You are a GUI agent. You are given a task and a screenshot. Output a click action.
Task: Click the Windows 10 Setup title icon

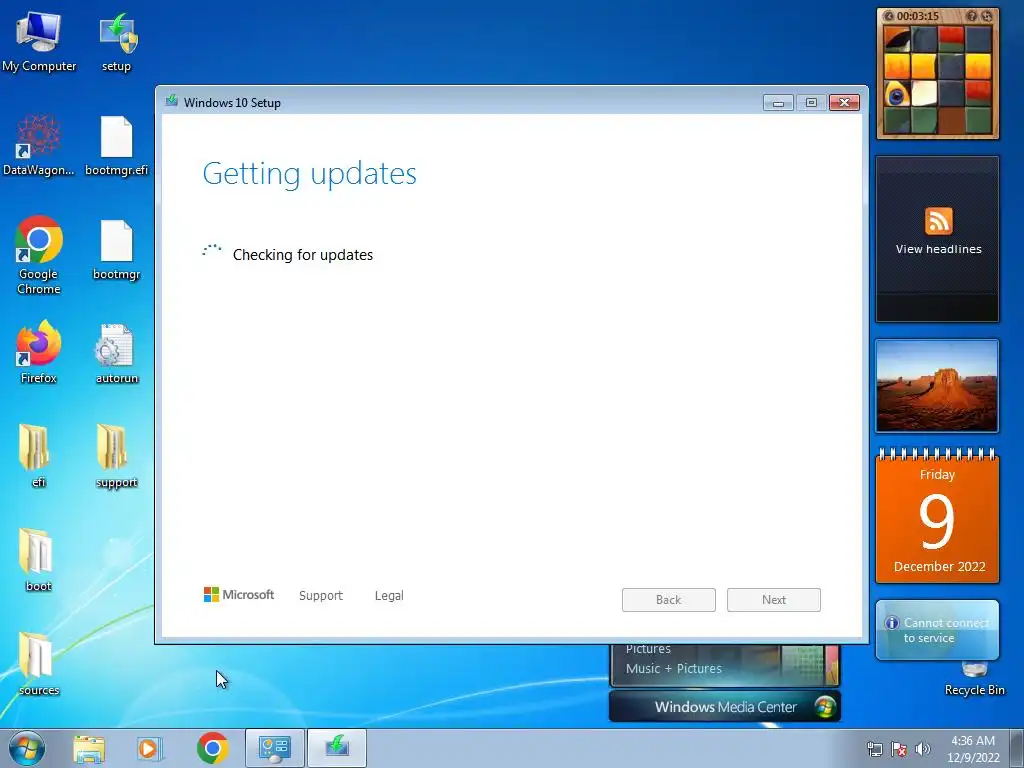click(172, 101)
